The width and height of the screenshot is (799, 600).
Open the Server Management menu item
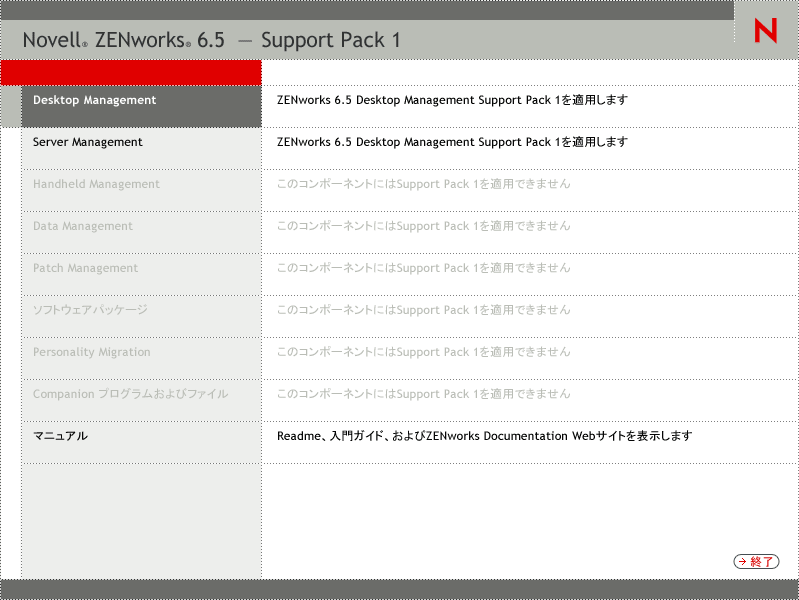click(x=142, y=148)
